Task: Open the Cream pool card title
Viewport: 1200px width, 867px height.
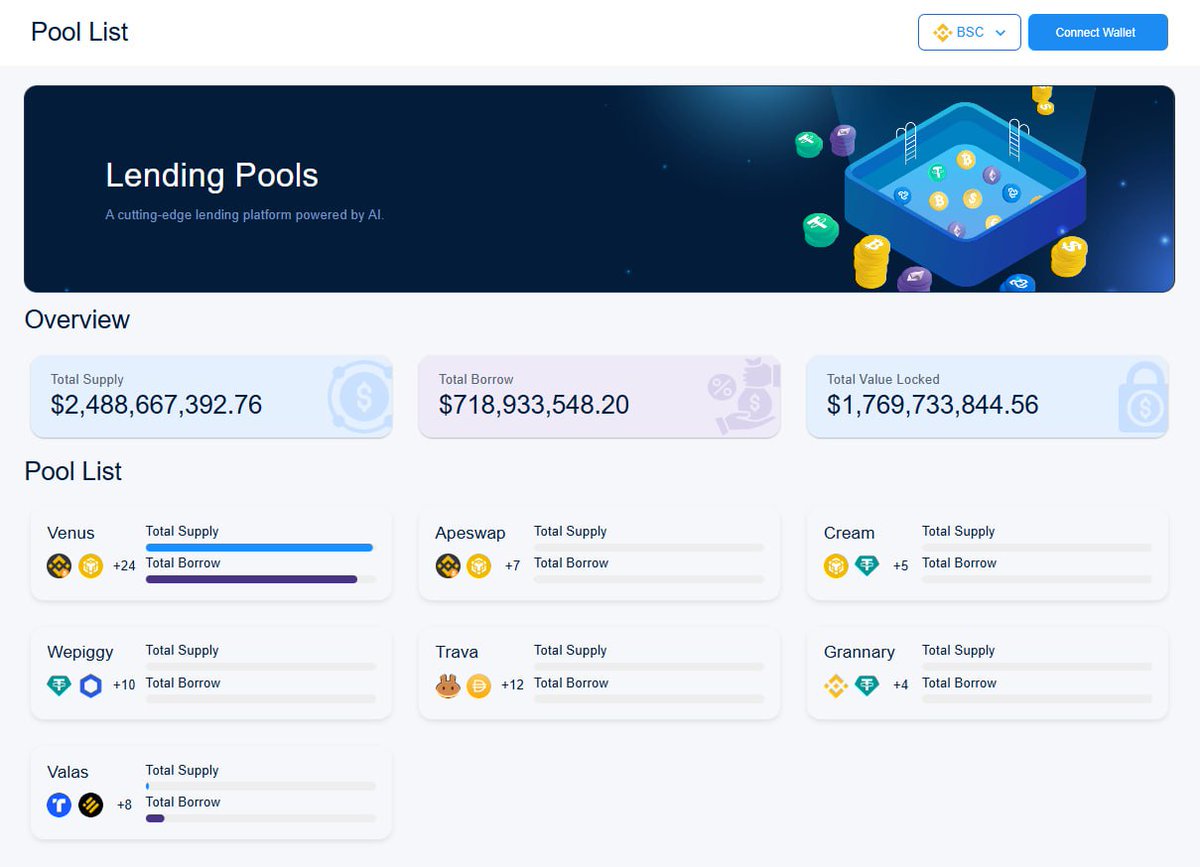Action: tap(849, 533)
